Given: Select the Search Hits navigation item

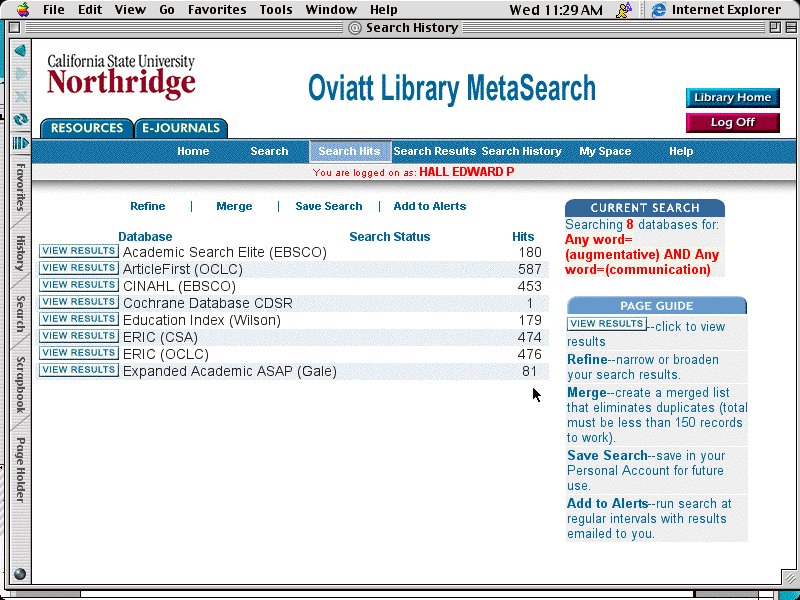Looking at the screenshot, I should pyautogui.click(x=349, y=151).
